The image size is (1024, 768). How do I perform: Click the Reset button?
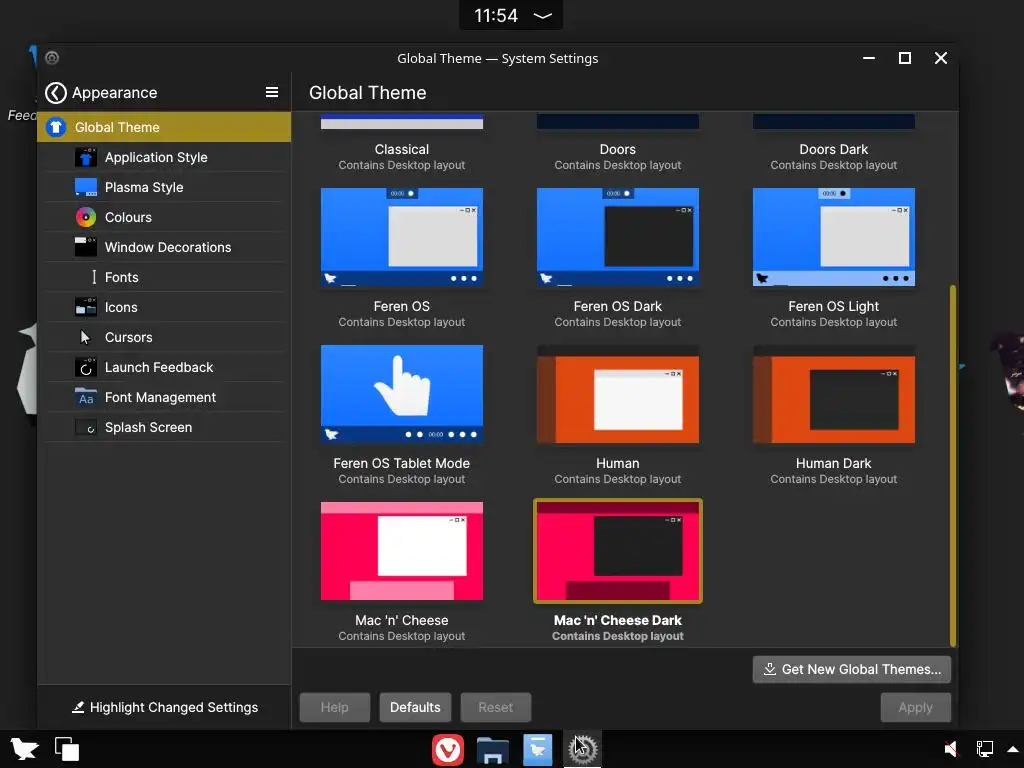click(x=496, y=707)
